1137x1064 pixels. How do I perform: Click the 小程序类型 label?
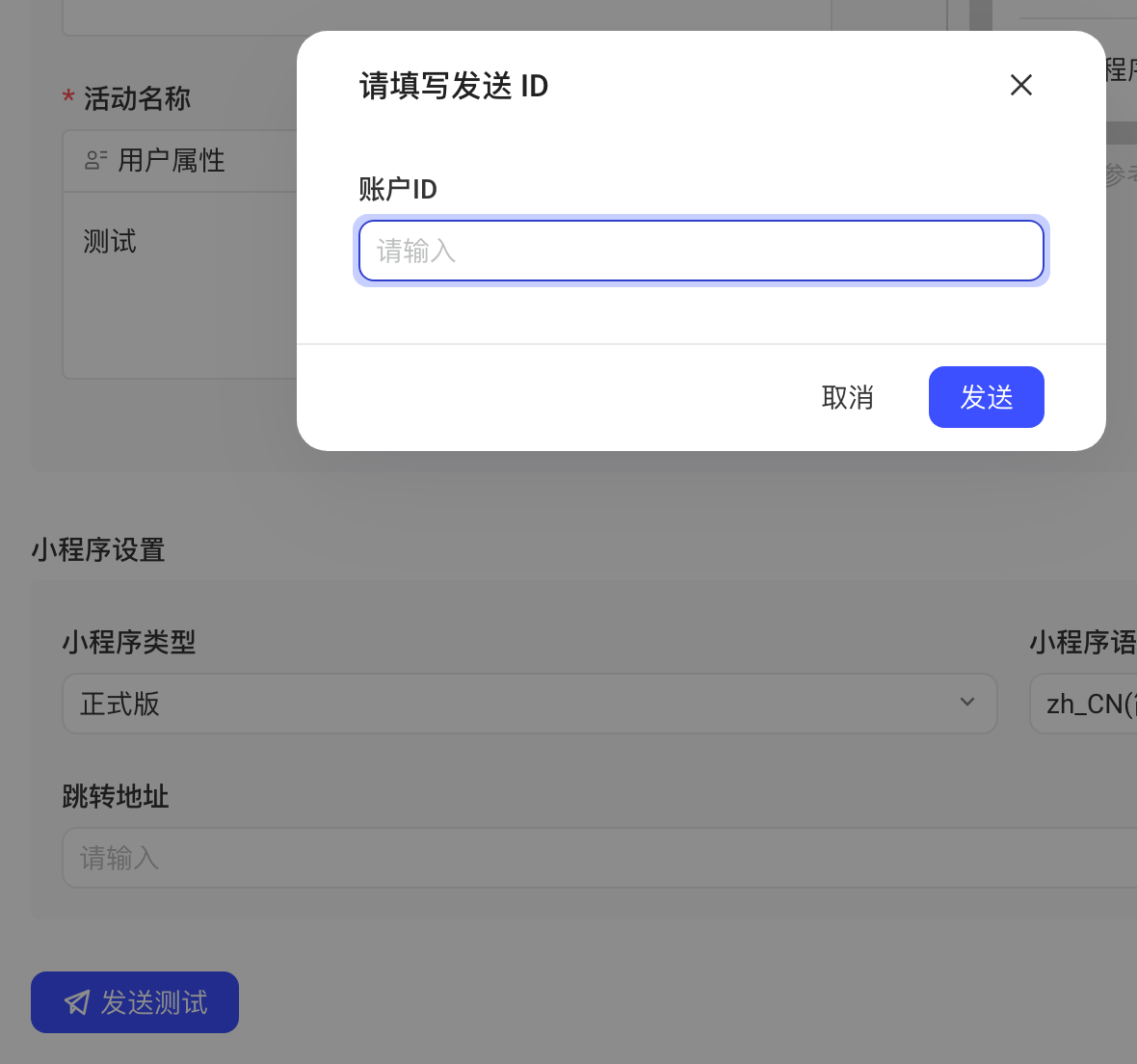(x=129, y=642)
